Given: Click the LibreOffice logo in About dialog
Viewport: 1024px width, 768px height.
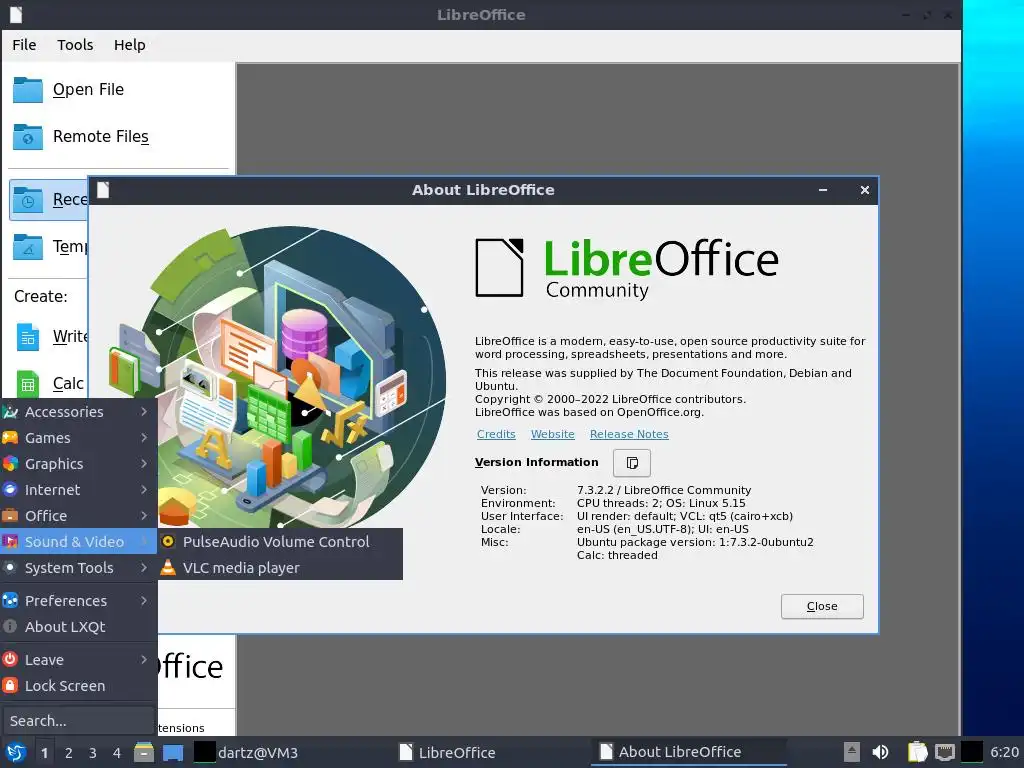Looking at the screenshot, I should tap(627, 269).
